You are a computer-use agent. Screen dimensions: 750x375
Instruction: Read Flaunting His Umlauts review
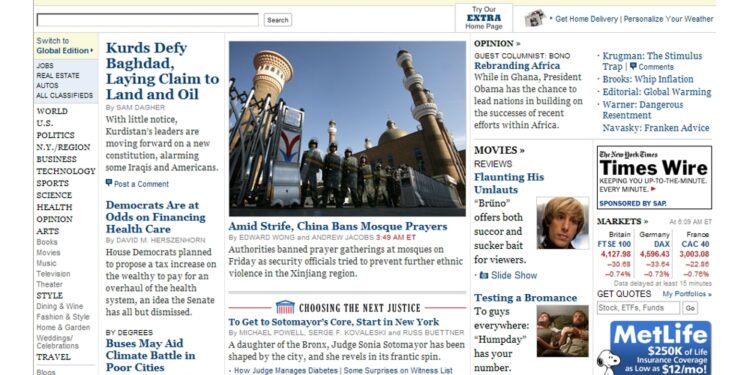pos(509,183)
